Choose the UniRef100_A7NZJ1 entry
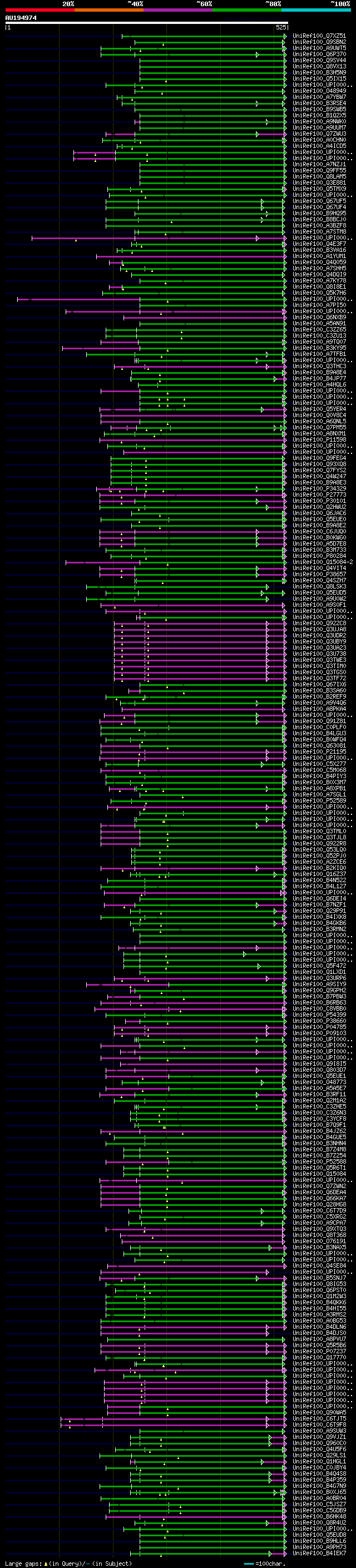This screenshot has height=1568, width=356. point(319,165)
